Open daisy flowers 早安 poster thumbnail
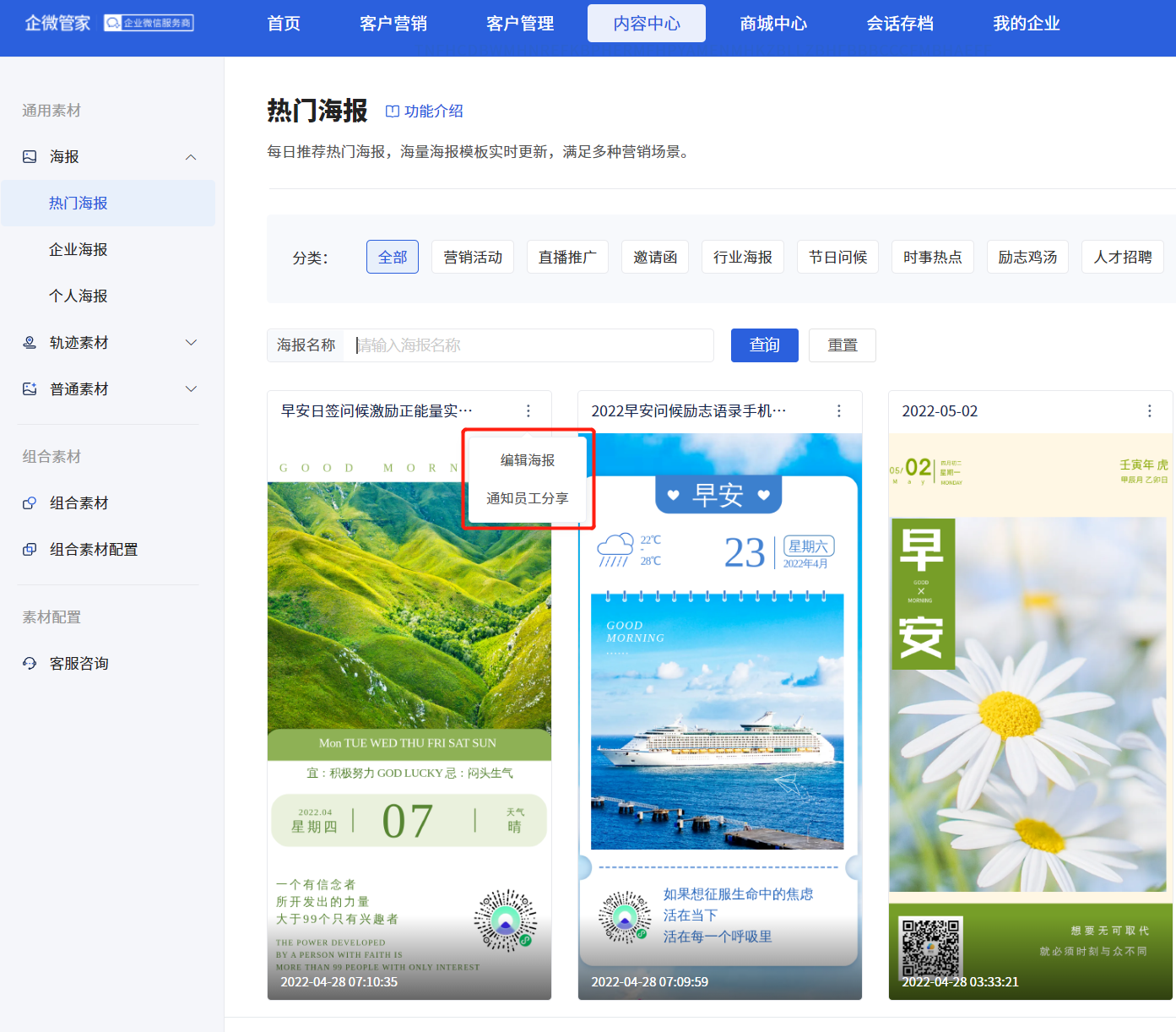Viewport: 1176px width, 1032px height. tap(1031, 718)
